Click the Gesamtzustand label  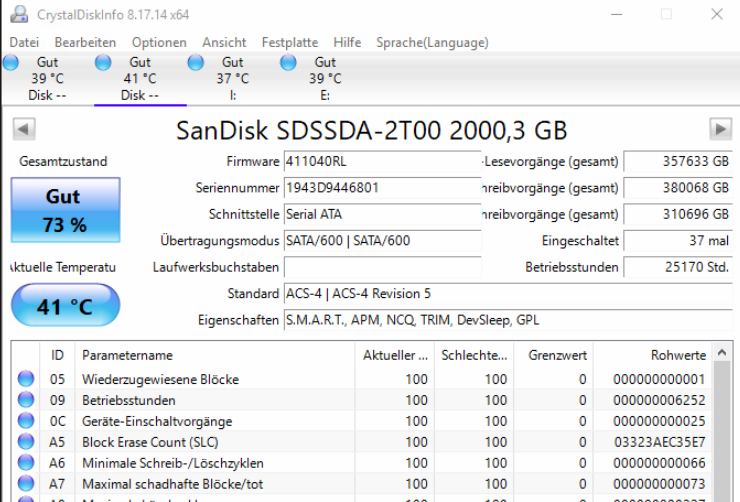[63, 161]
